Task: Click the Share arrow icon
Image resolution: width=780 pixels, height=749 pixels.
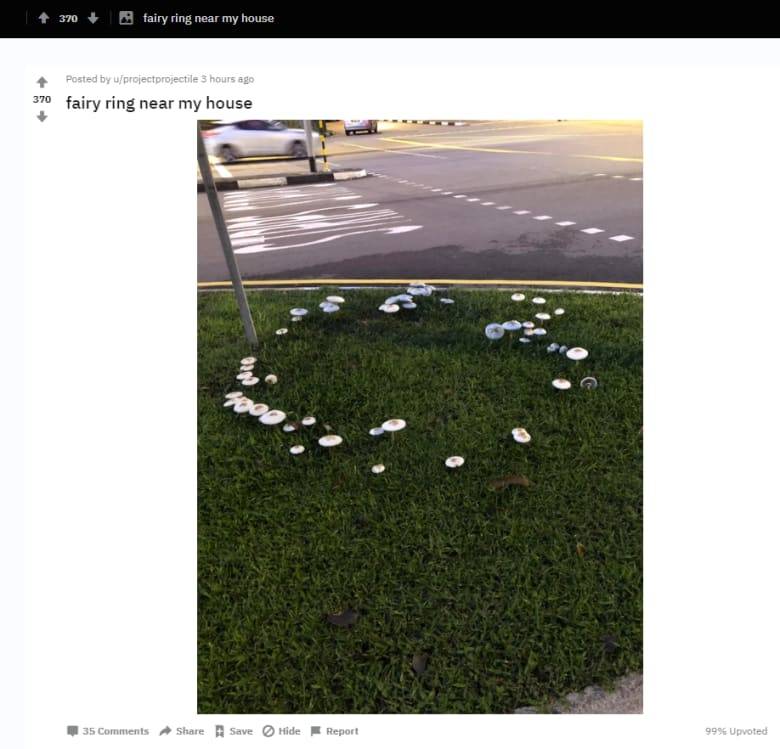Action: [165, 731]
